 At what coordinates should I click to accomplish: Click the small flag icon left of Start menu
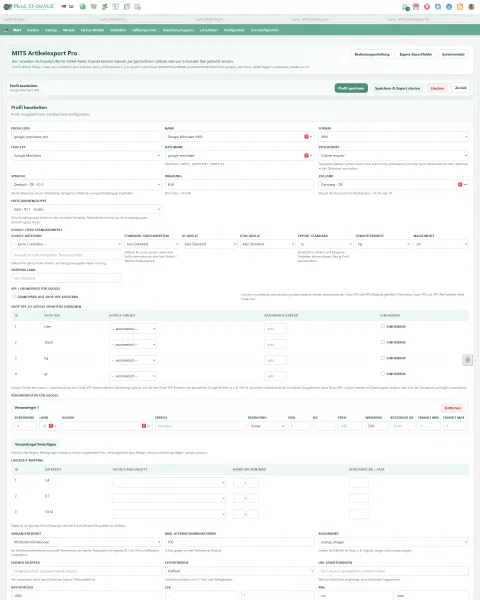coord(6,30)
